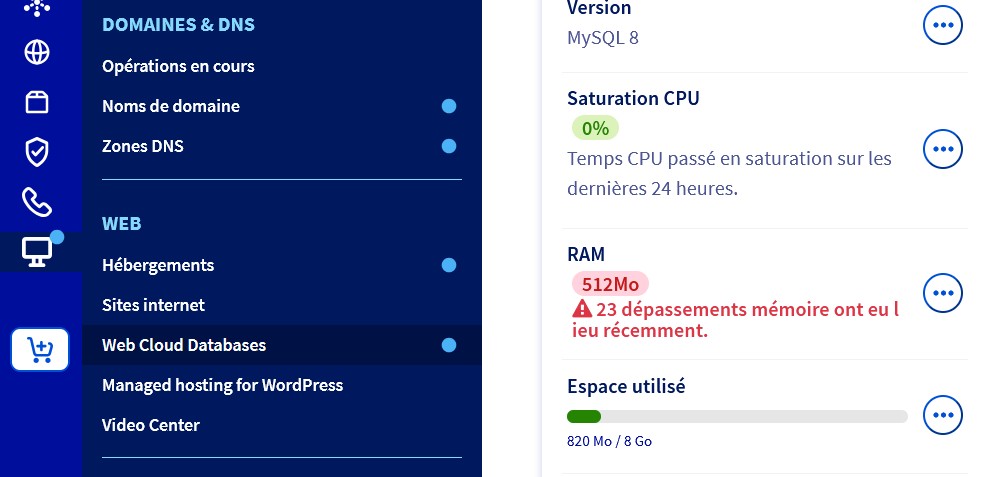Click the add-to-cart order button
986x477 pixels.
pos(40,349)
